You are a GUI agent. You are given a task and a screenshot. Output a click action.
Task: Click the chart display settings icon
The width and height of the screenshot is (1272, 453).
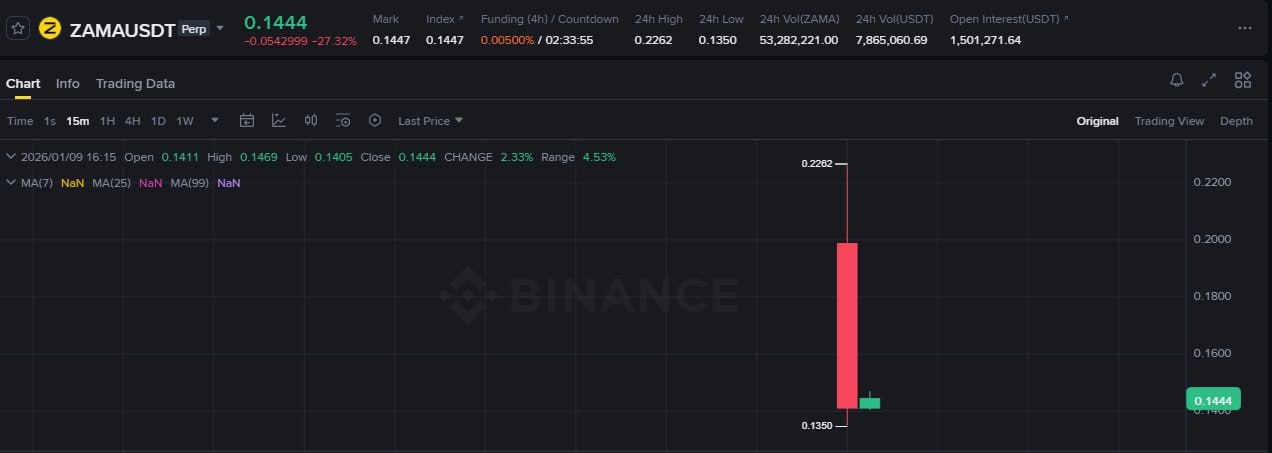tap(343, 121)
